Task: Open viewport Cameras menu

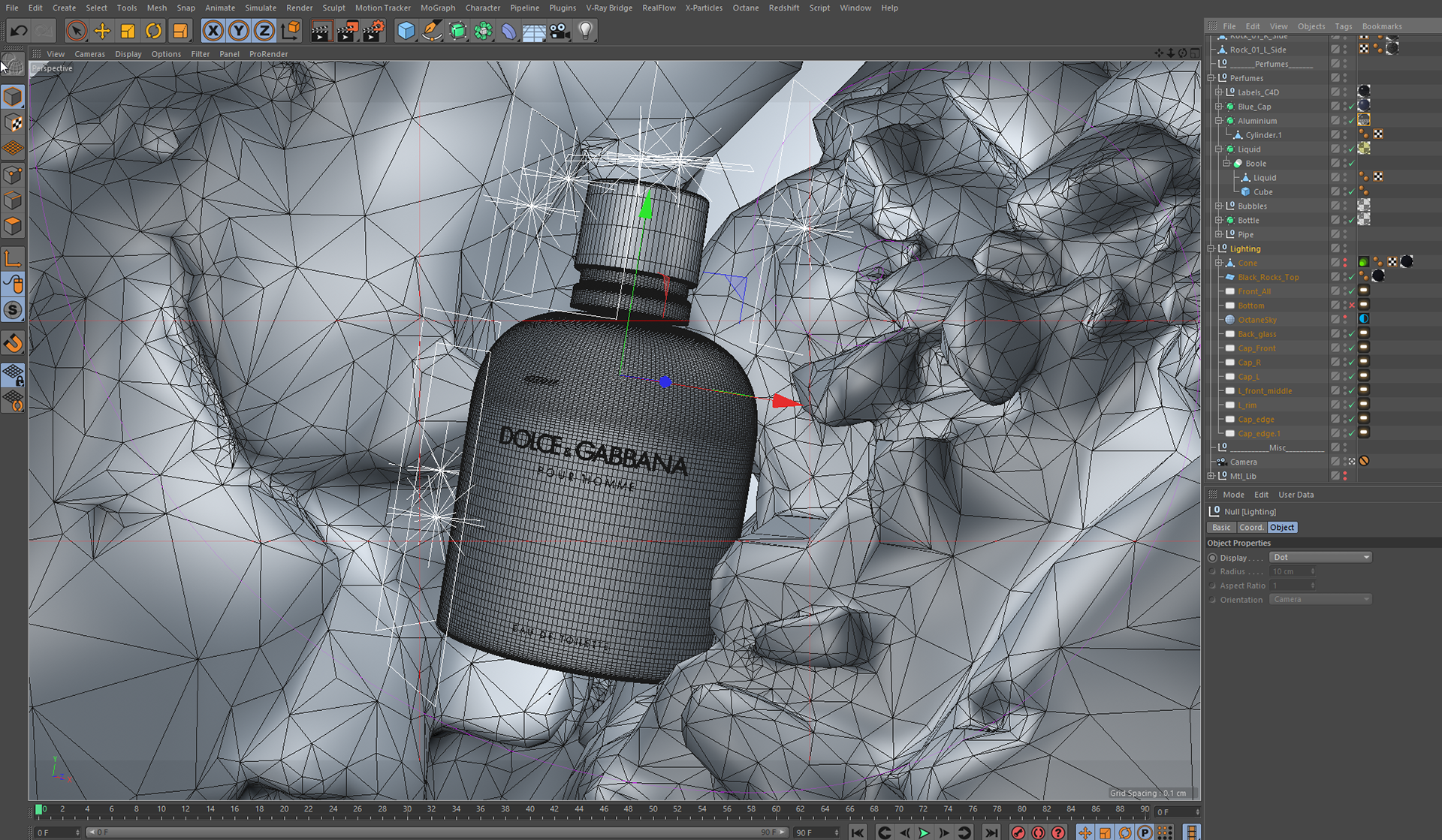Action: [89, 54]
